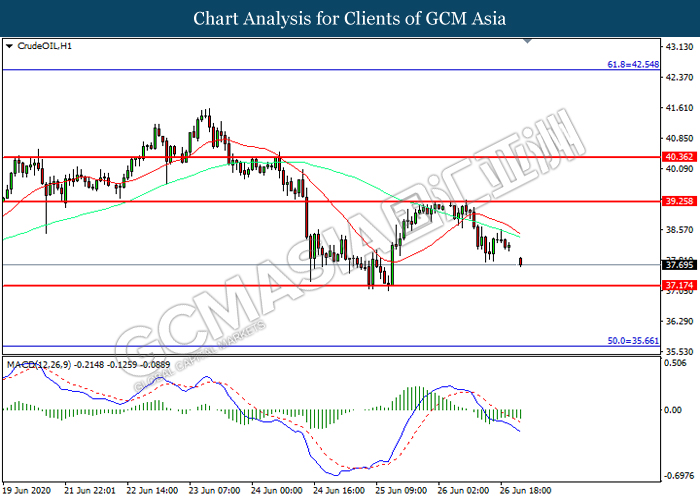Click the 41.610 price scale value

click(x=679, y=108)
